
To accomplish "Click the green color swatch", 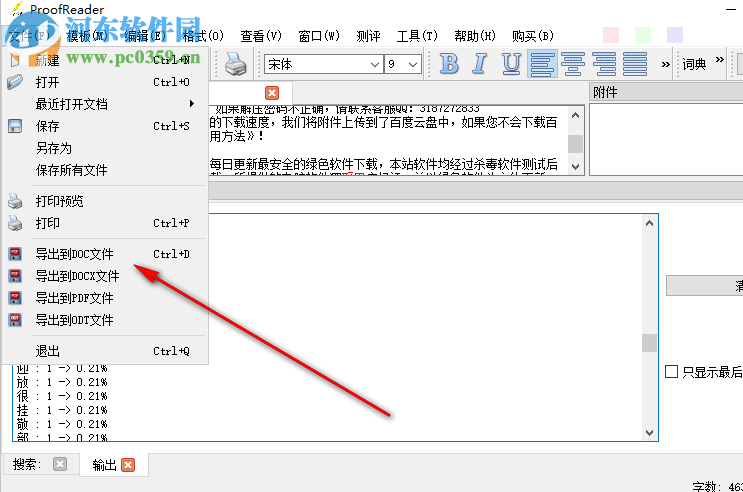I will [643, 35].
